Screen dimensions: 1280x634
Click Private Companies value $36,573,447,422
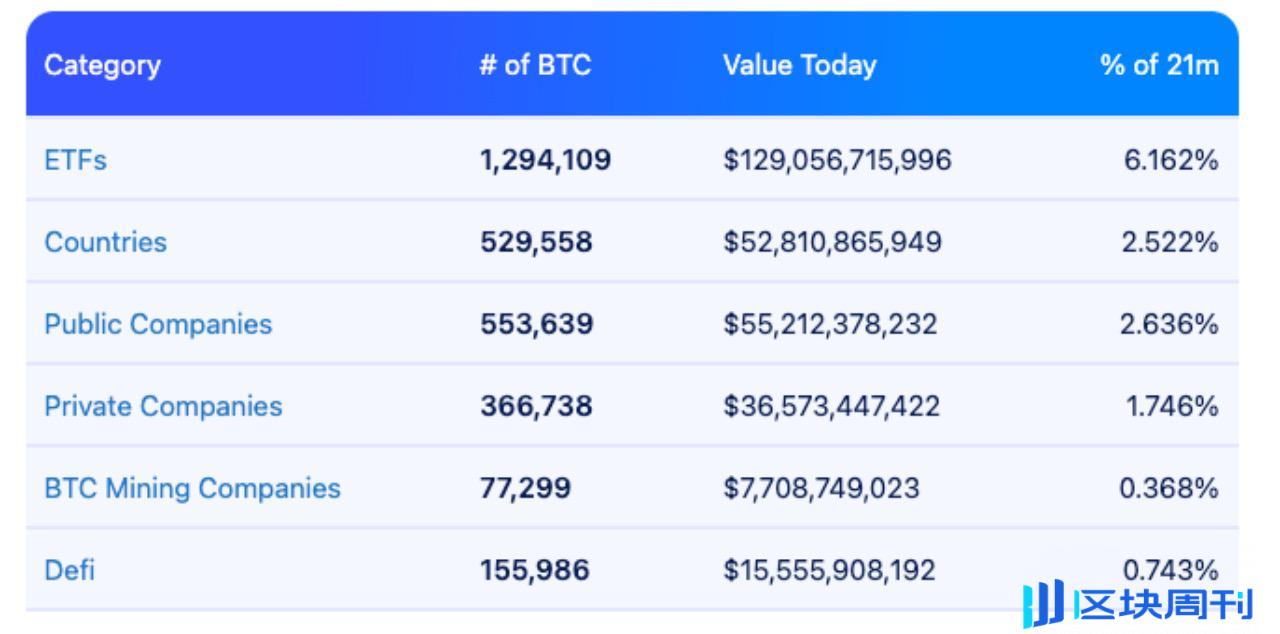click(831, 406)
